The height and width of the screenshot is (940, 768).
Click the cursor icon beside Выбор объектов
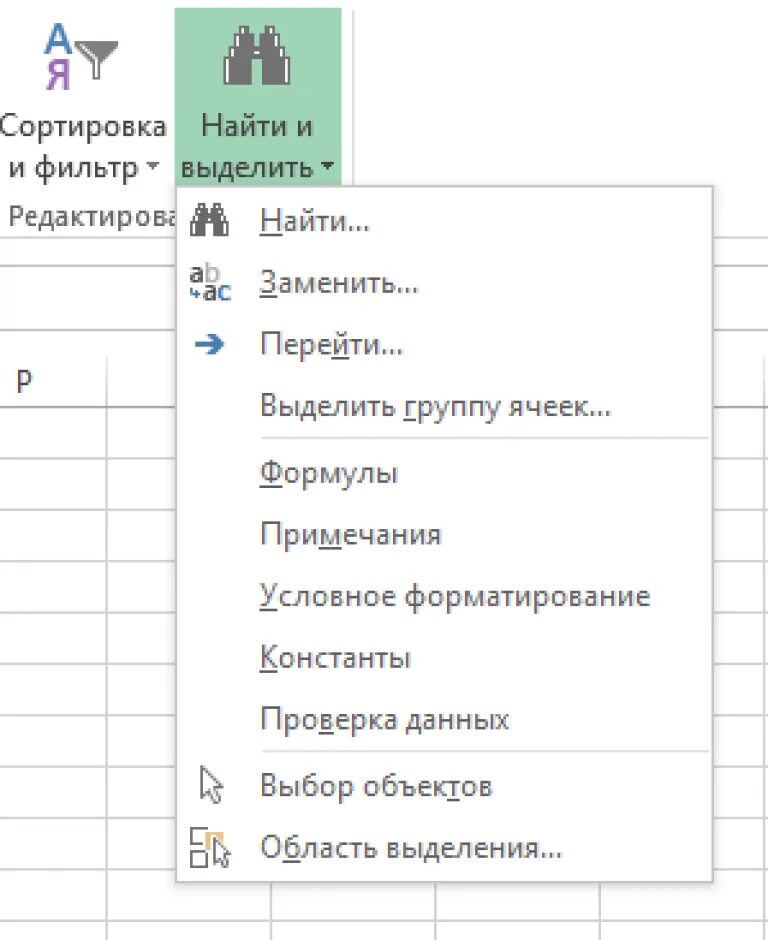pyautogui.click(x=211, y=784)
